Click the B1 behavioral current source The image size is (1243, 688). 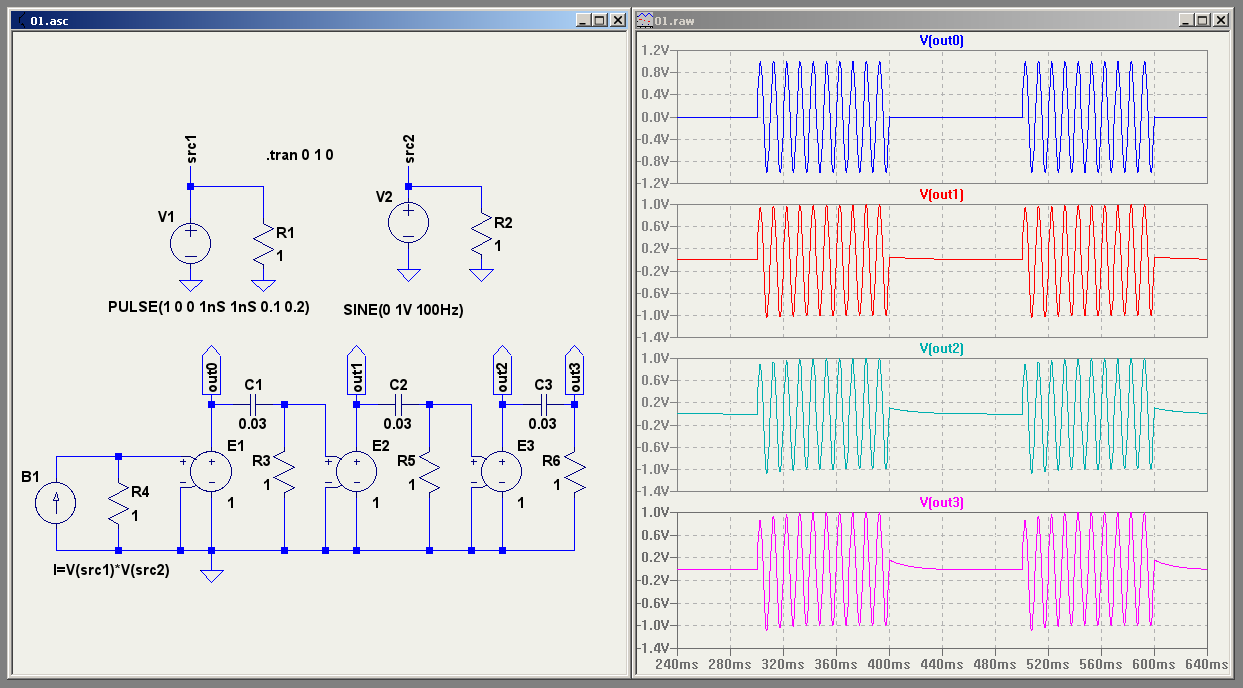tap(56, 503)
